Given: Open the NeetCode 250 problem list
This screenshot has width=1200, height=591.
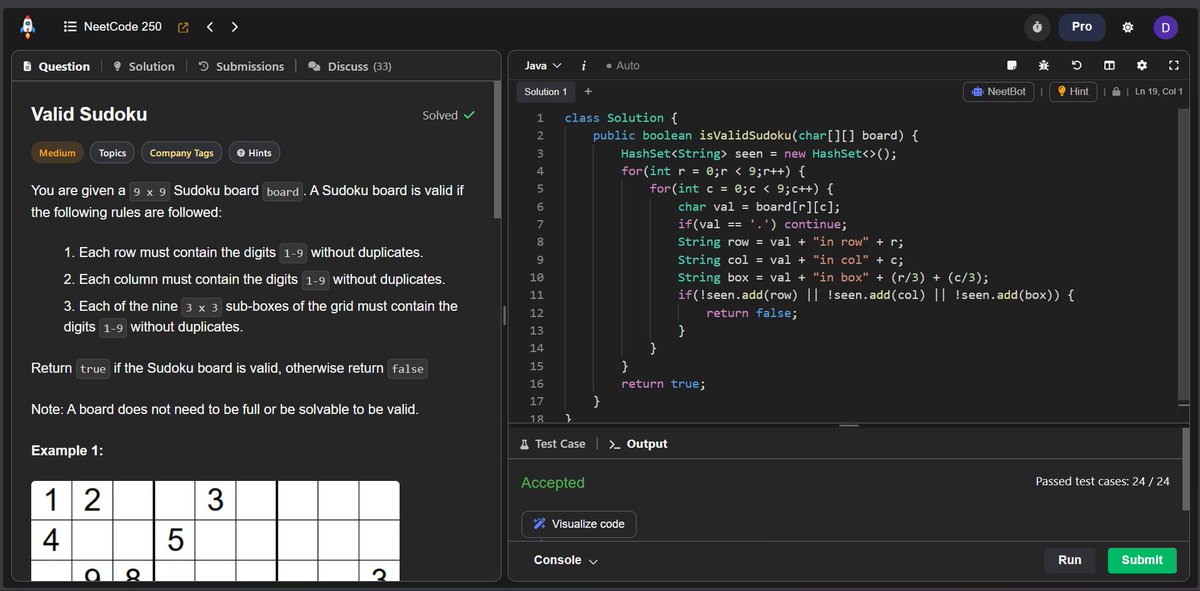Looking at the screenshot, I should coord(112,27).
